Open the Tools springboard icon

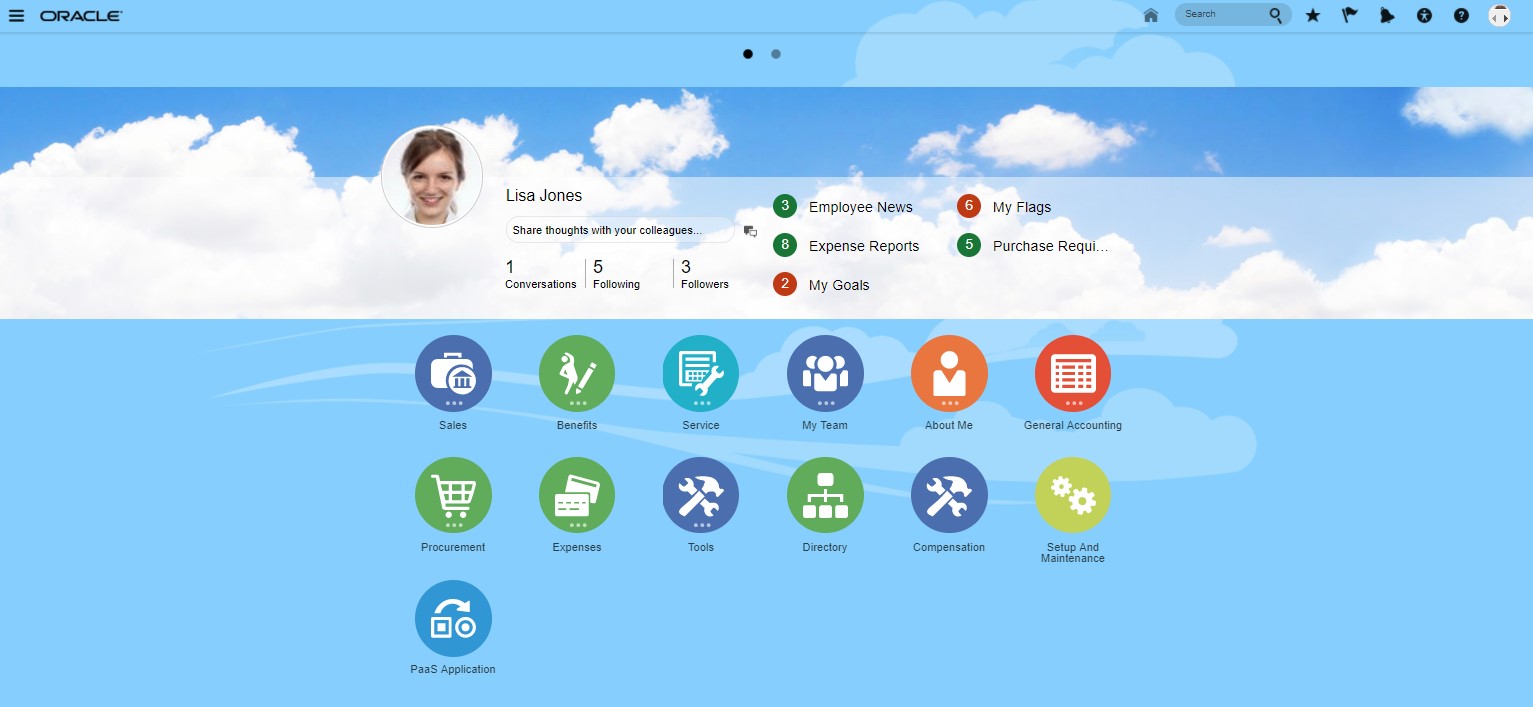[x=700, y=495]
